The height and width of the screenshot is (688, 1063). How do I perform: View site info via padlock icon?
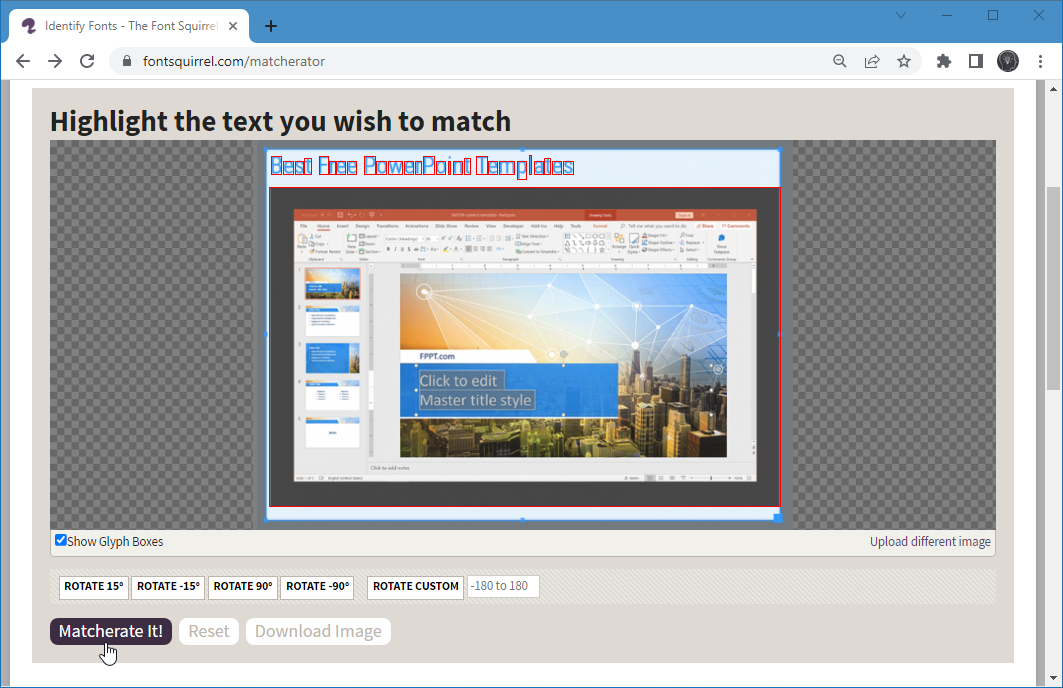coord(126,61)
